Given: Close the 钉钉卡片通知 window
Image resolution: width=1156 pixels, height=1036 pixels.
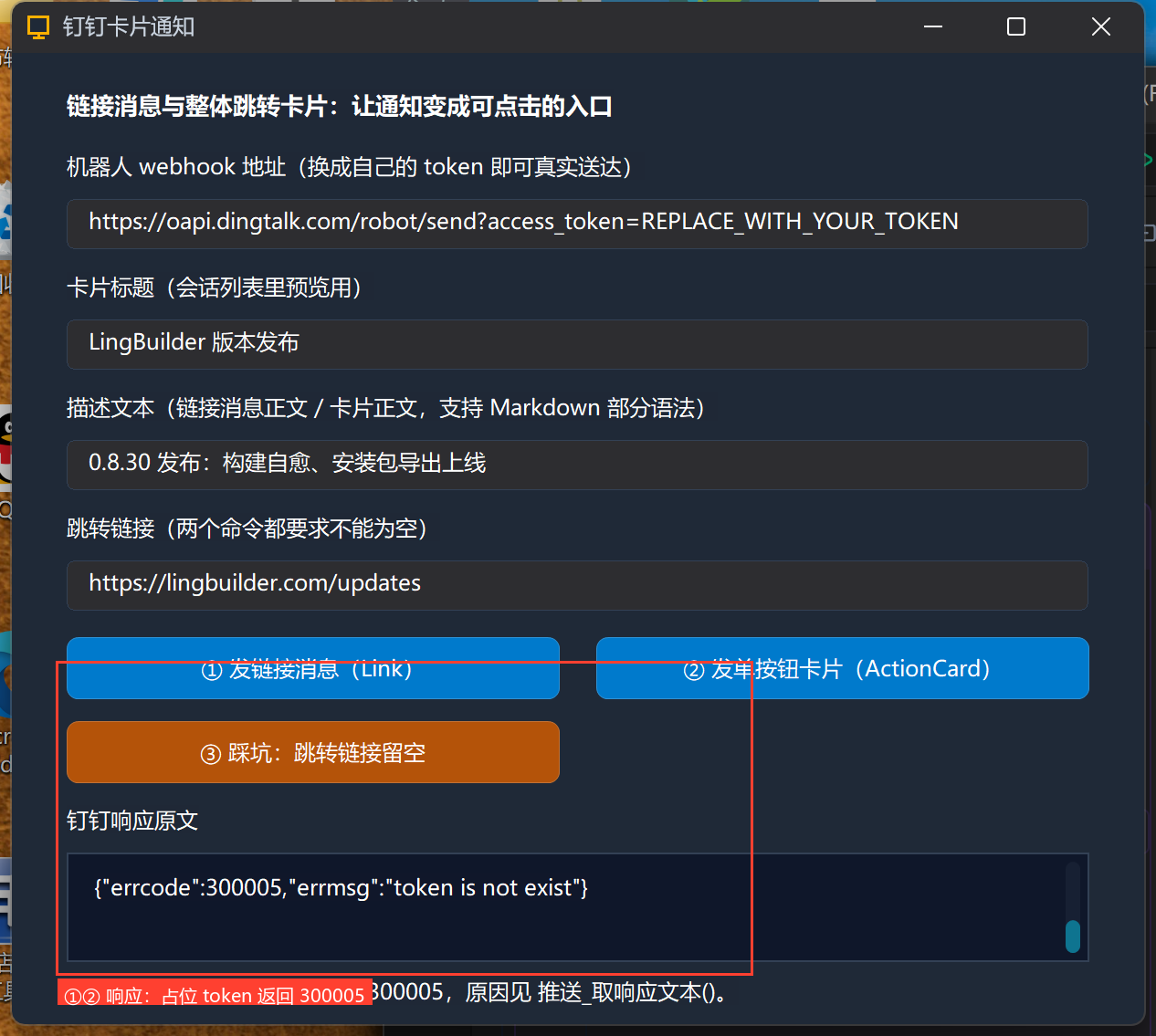Looking at the screenshot, I should [x=1101, y=26].
